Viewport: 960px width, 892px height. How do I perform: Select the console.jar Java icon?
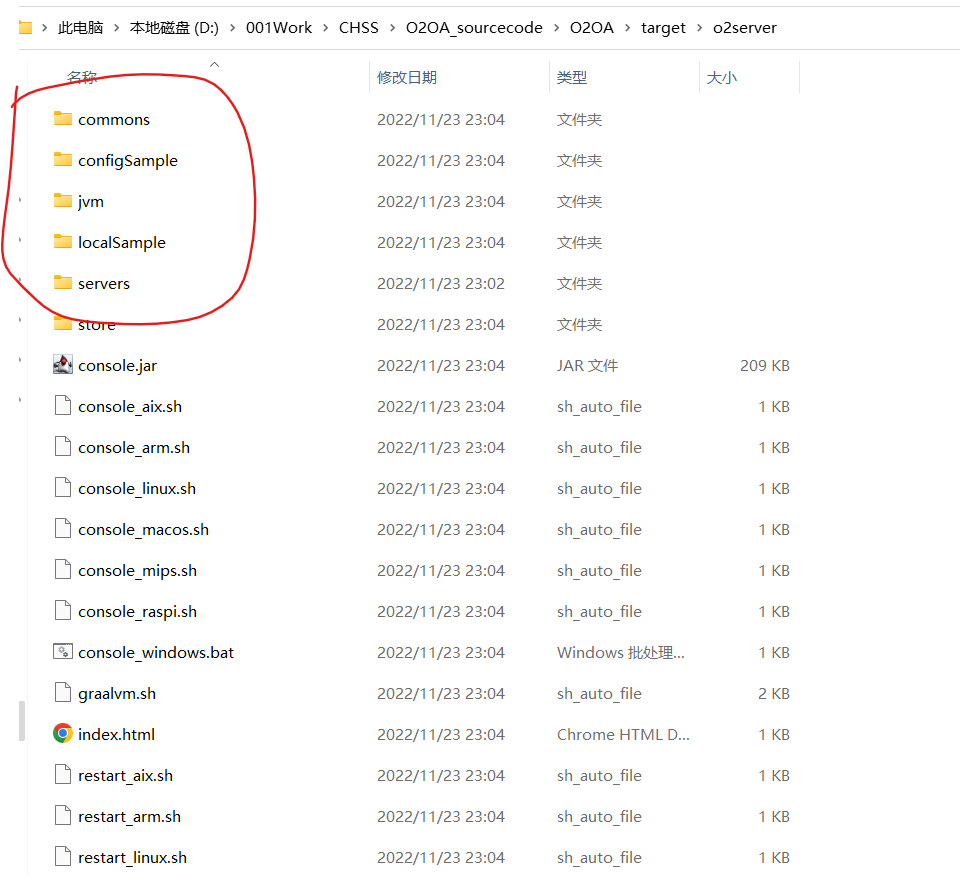coord(62,365)
